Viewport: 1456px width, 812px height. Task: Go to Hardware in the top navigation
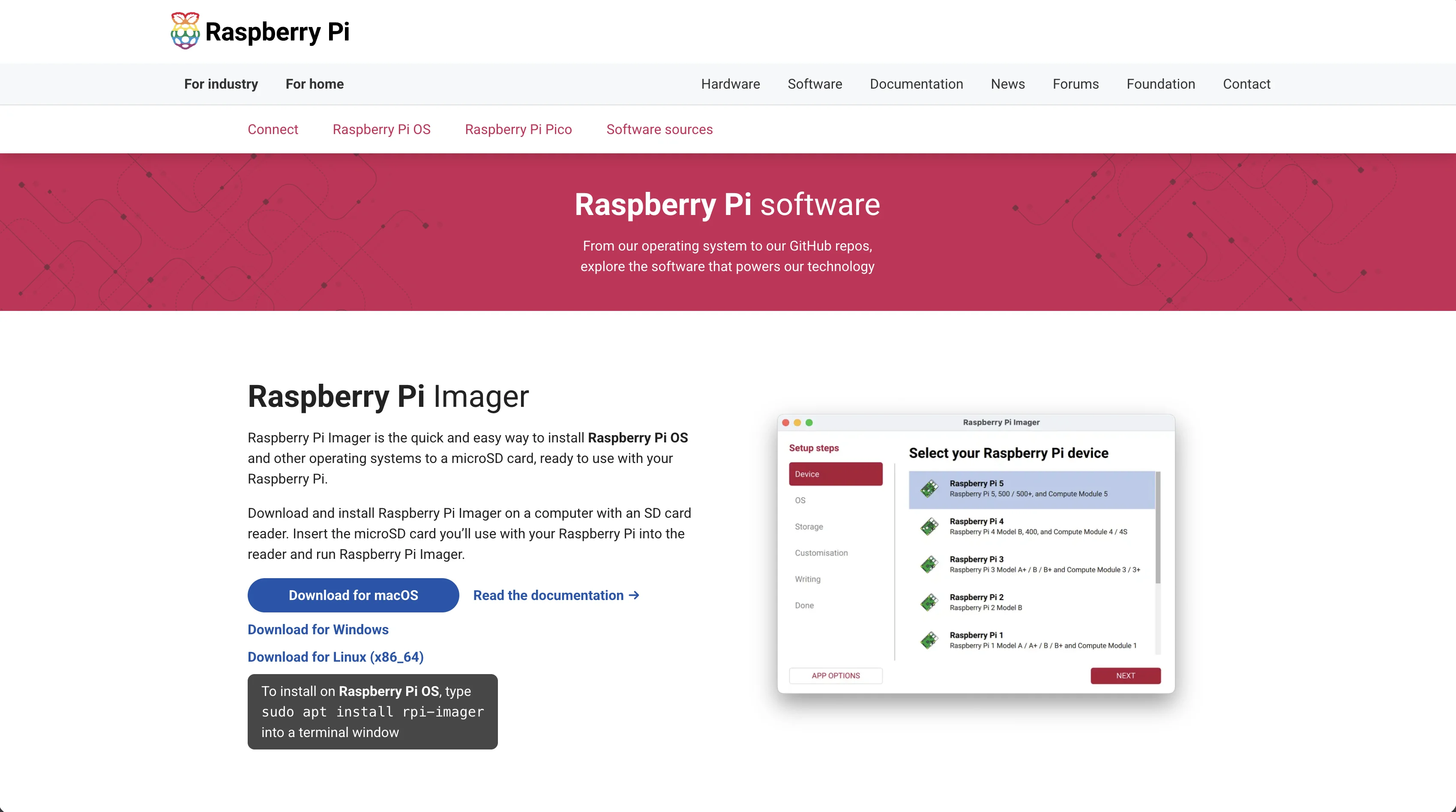(x=731, y=84)
